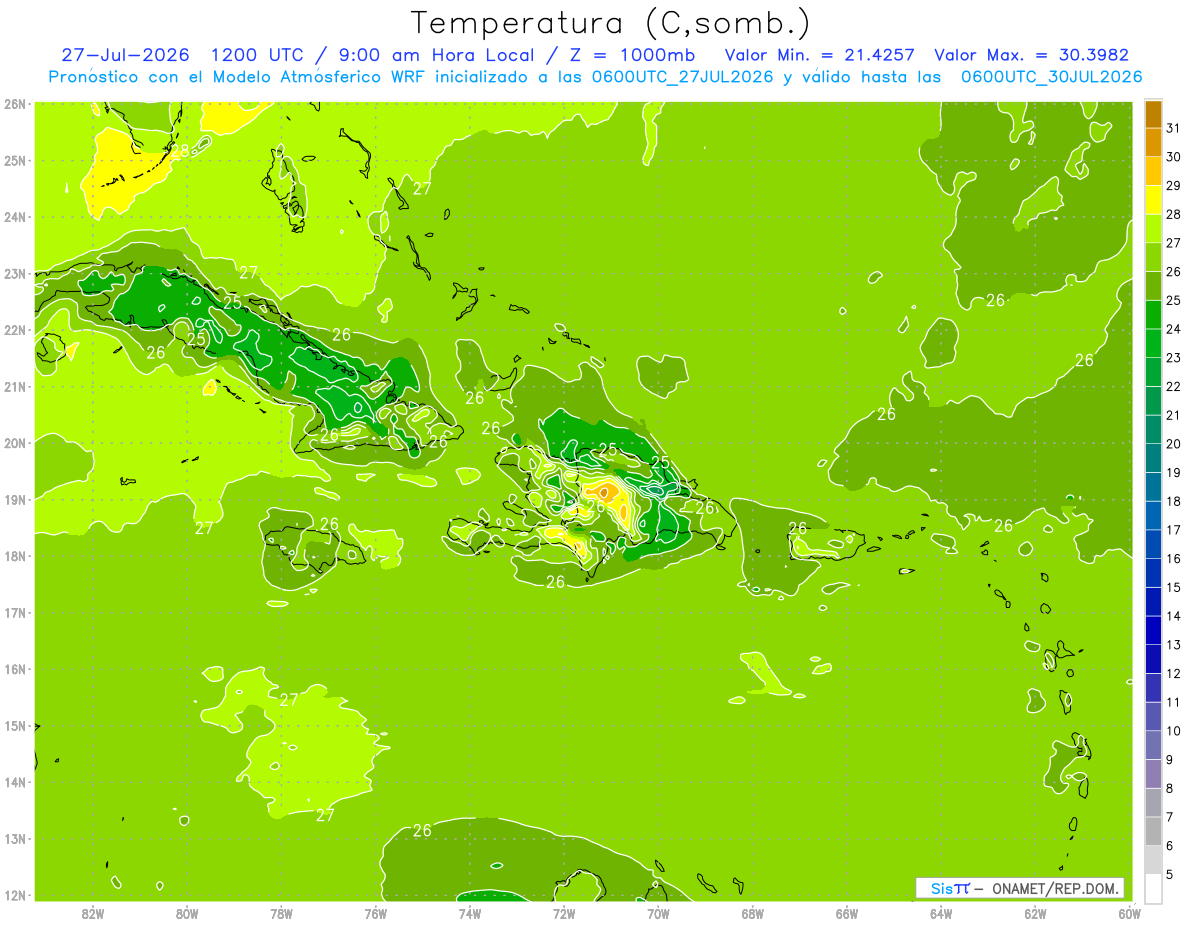Click the 21N latitude axis label

click(x=15, y=386)
